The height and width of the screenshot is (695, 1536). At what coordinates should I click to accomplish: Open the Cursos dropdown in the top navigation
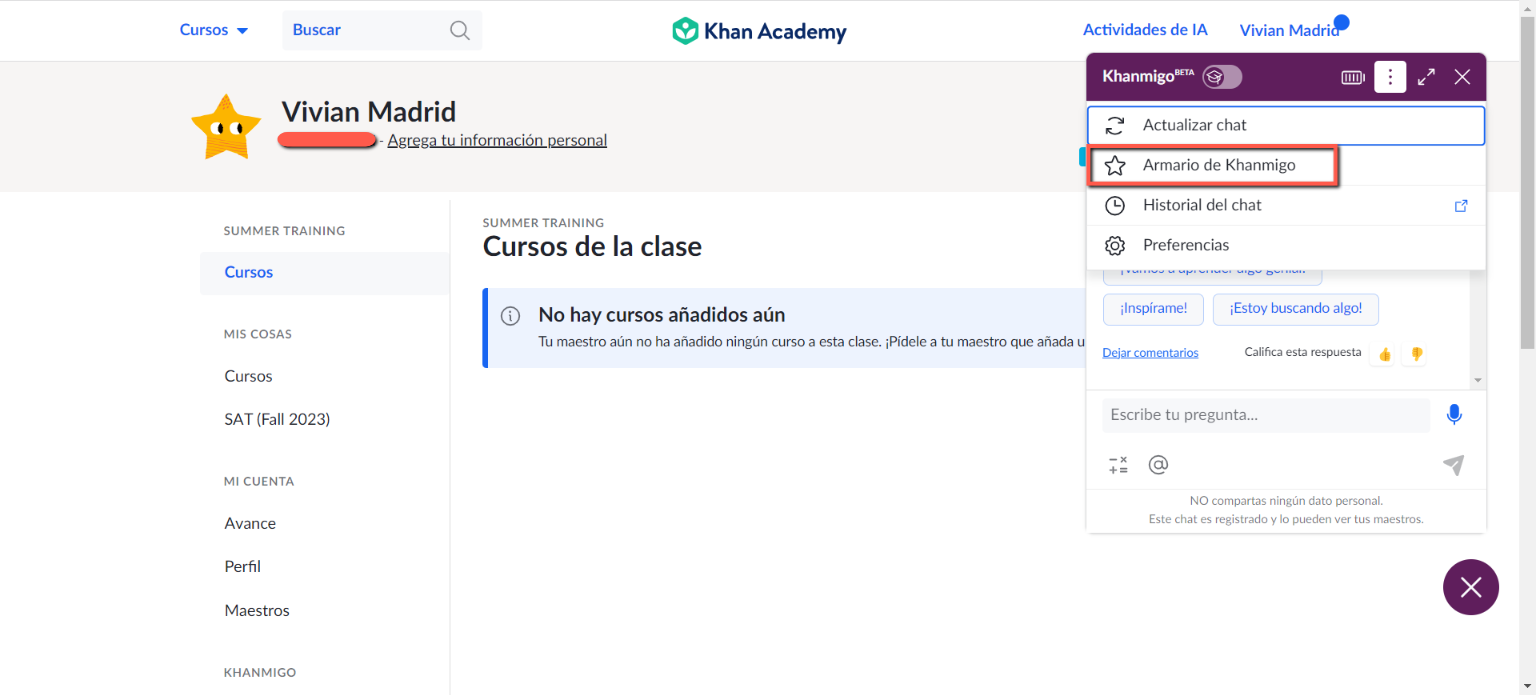click(x=213, y=30)
